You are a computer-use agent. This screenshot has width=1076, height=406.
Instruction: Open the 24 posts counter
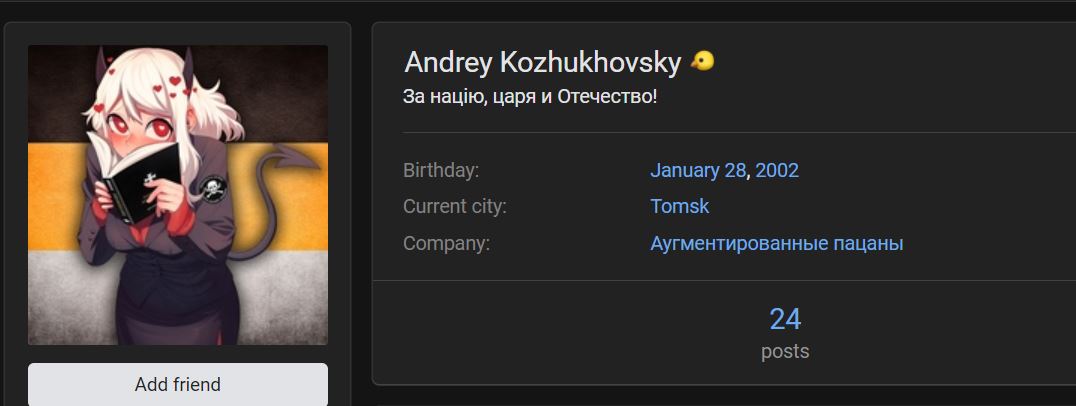(785, 320)
